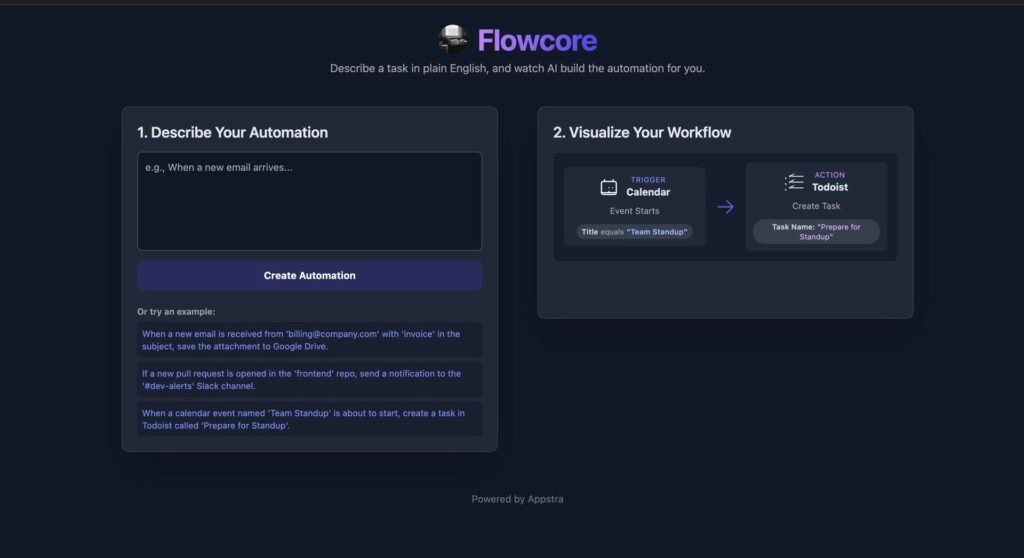Click the "Or try an example" label
Image resolution: width=1024 pixels, height=558 pixels.
176,312
